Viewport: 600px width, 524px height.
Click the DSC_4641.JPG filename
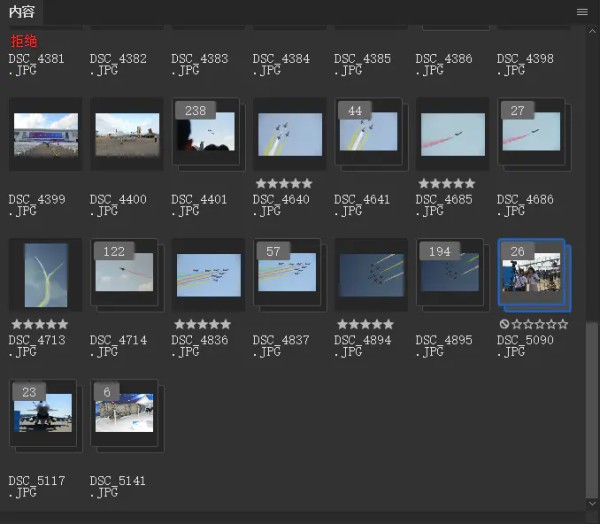click(362, 205)
